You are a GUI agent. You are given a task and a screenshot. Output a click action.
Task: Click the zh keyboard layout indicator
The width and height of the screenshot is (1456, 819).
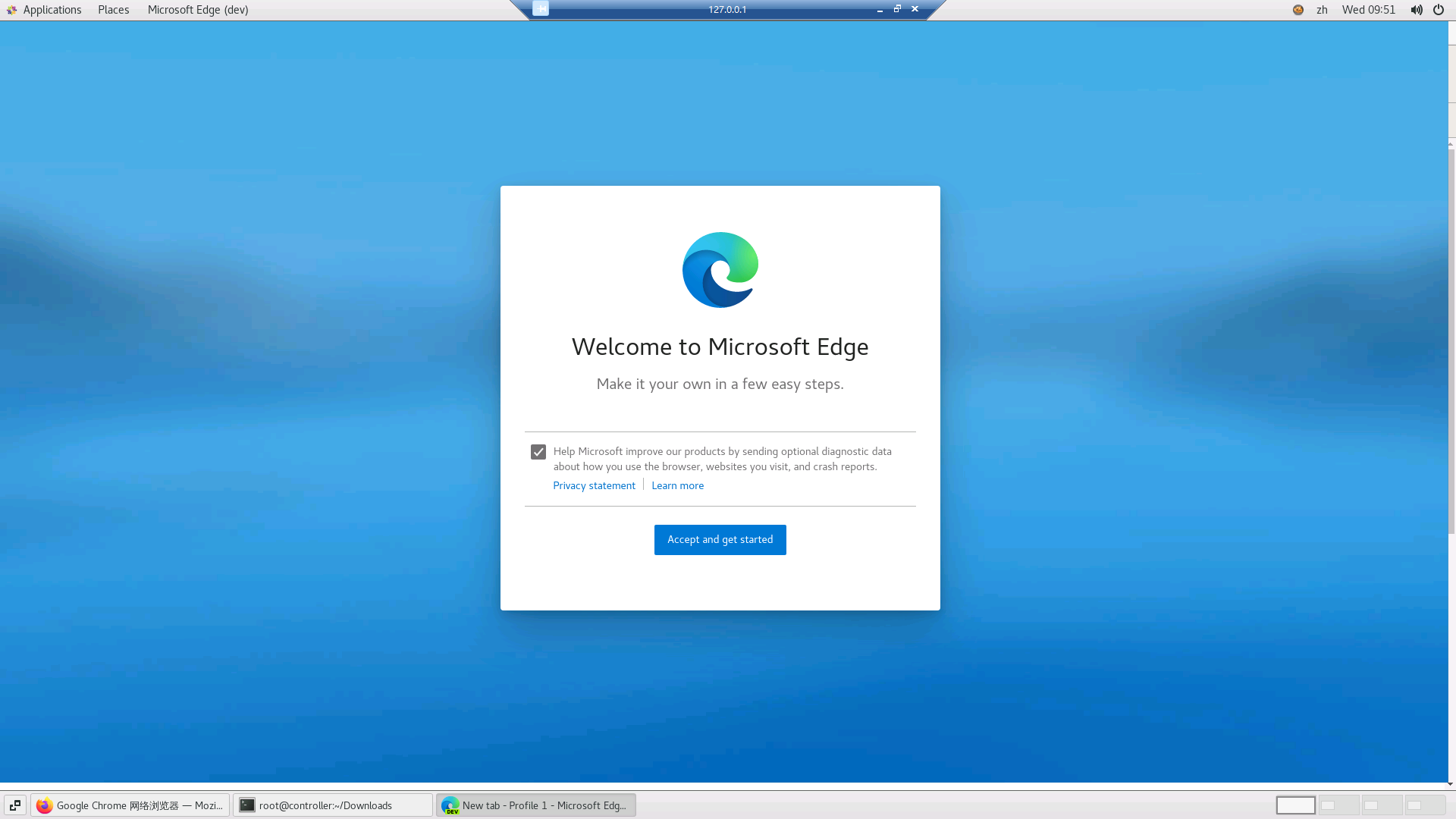1323,10
